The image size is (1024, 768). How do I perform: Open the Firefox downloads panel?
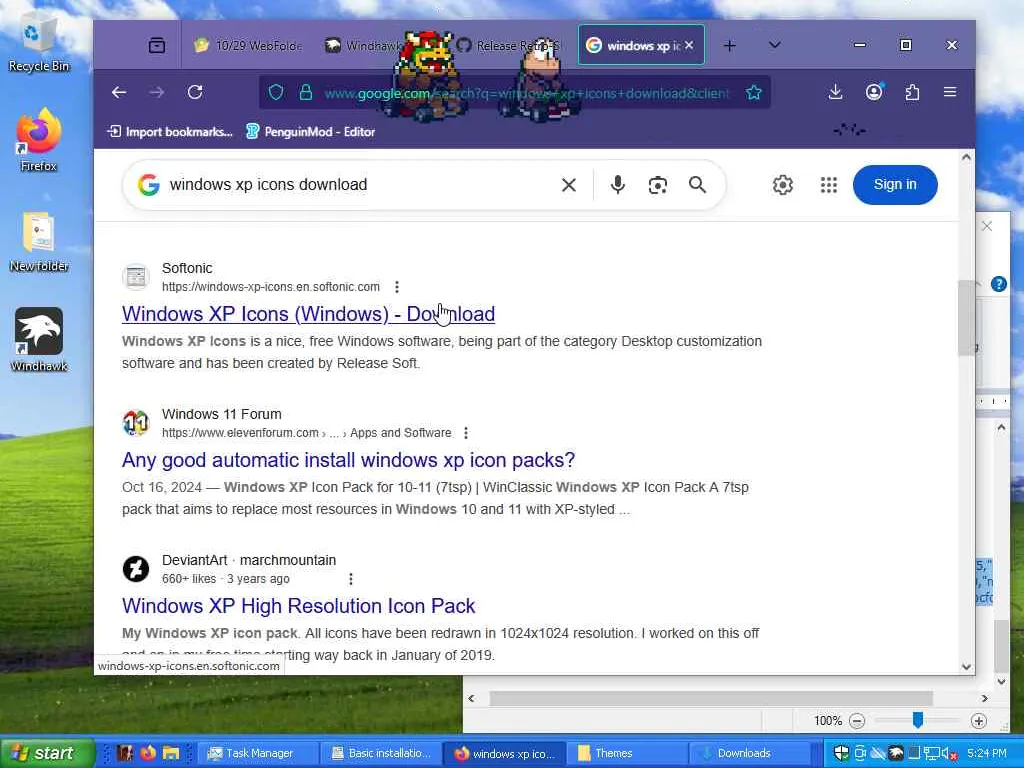(x=835, y=92)
